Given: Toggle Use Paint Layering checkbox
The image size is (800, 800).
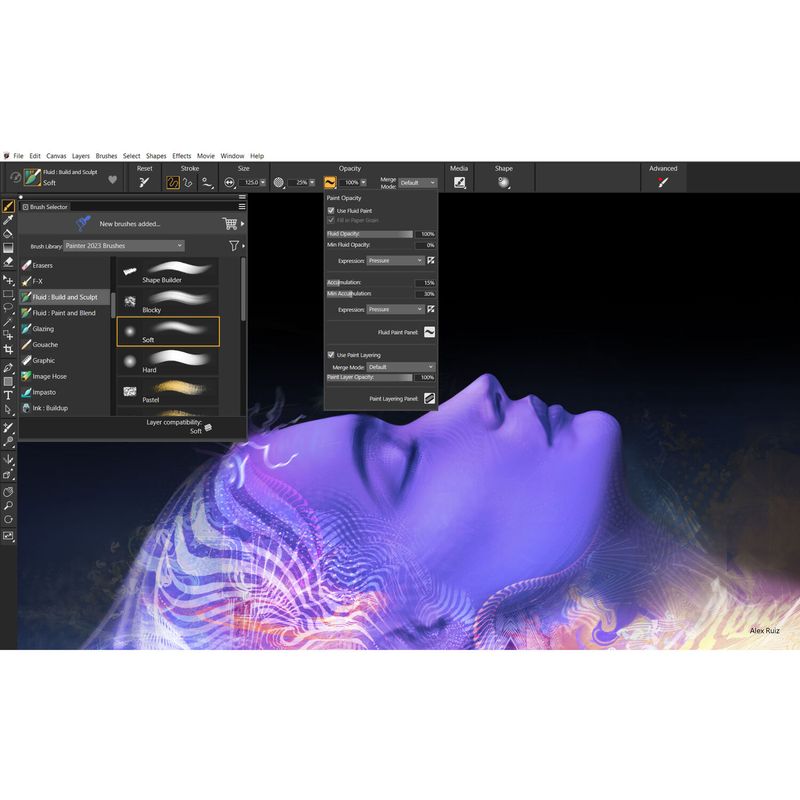Looking at the screenshot, I should click(331, 355).
